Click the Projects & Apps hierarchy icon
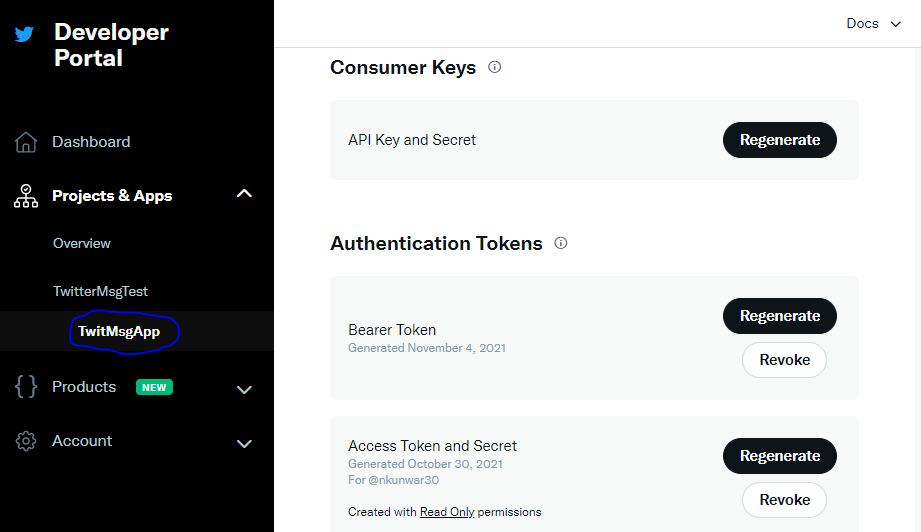The width and height of the screenshot is (921, 532). pos(26,196)
